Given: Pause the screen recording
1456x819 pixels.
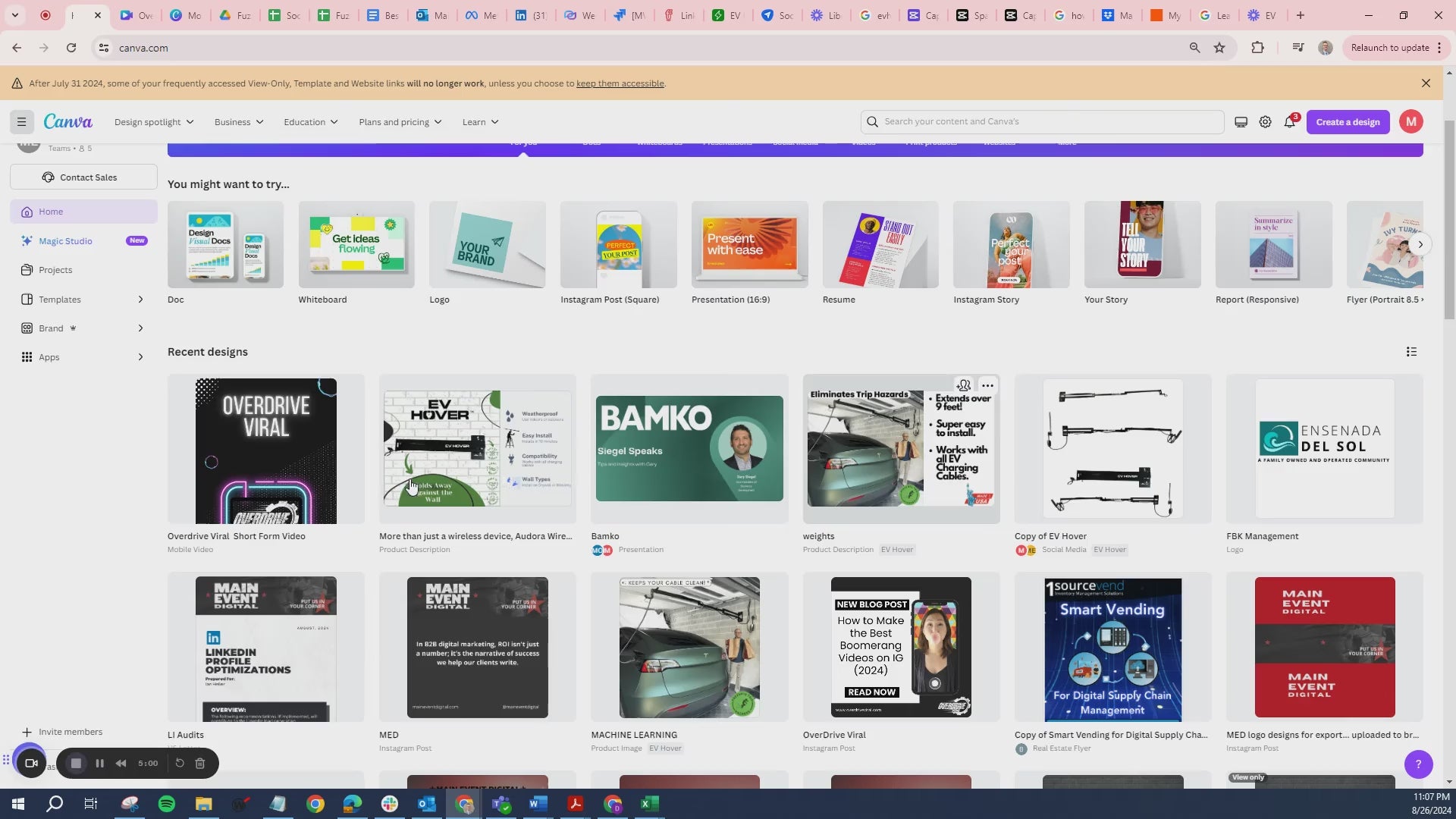Looking at the screenshot, I should coord(99,764).
